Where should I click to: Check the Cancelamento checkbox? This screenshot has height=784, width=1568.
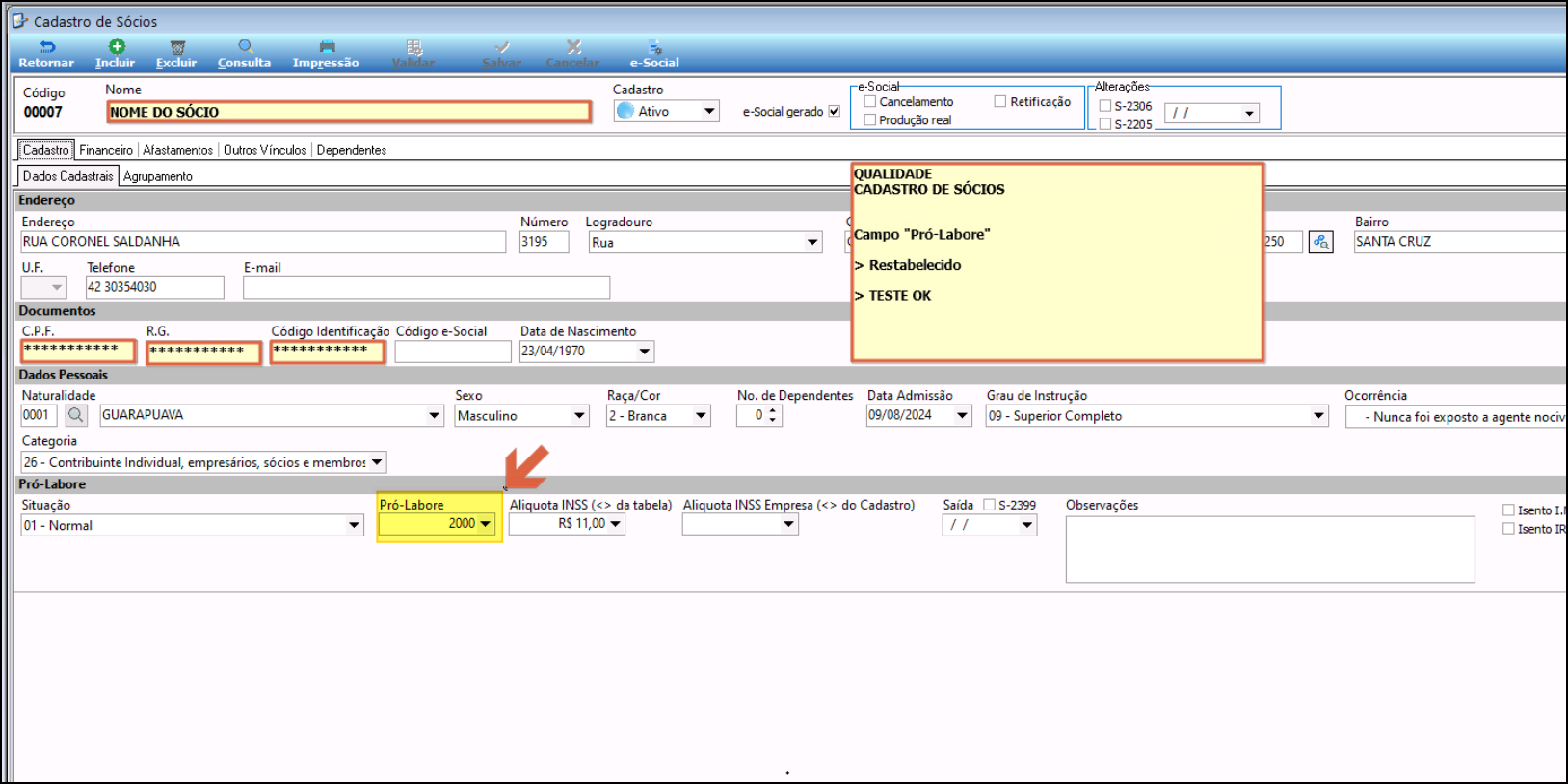click(x=870, y=101)
